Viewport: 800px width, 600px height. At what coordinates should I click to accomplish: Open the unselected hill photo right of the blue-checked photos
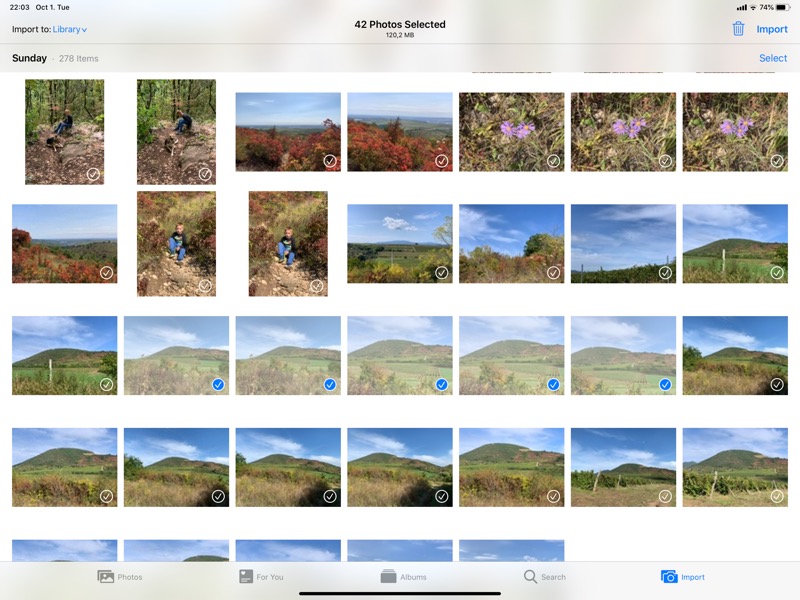(735, 355)
